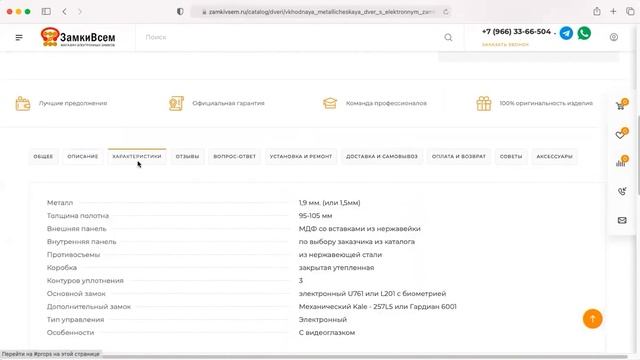640x360 pixels.
Task: Click the Safari address bar URL
Action: point(320,12)
